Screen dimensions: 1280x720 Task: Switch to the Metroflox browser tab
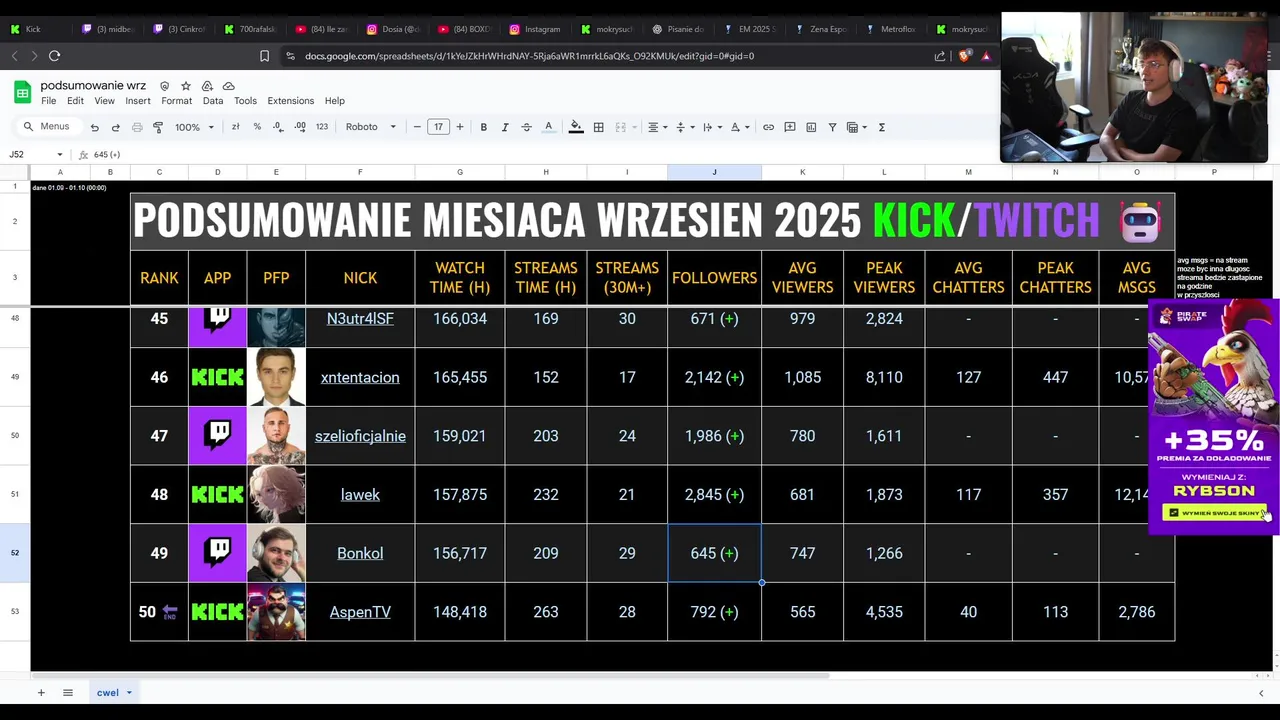coord(893,29)
